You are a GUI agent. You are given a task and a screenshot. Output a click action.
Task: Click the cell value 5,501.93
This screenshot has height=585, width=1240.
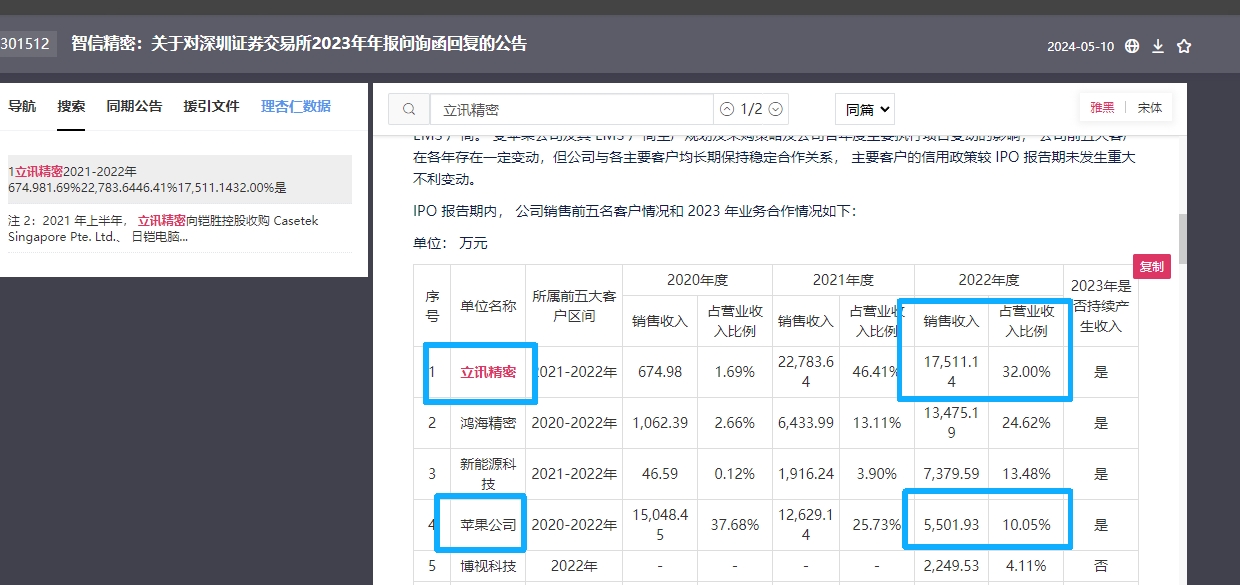(951, 525)
